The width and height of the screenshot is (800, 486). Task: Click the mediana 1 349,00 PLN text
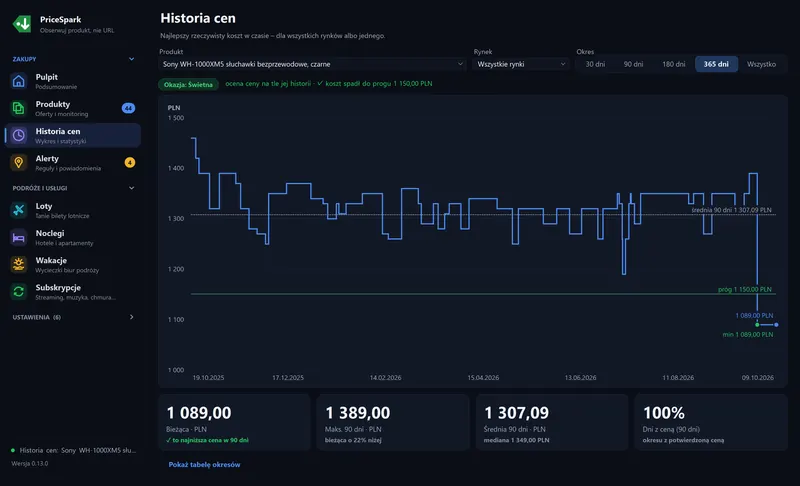[x=516, y=440]
